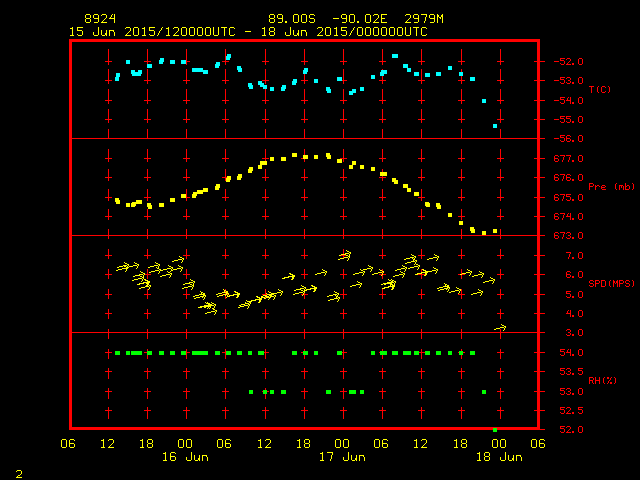Viewport: 640px width, 480px height.
Task: Click the 16 Jun date label
Action: pos(185,457)
